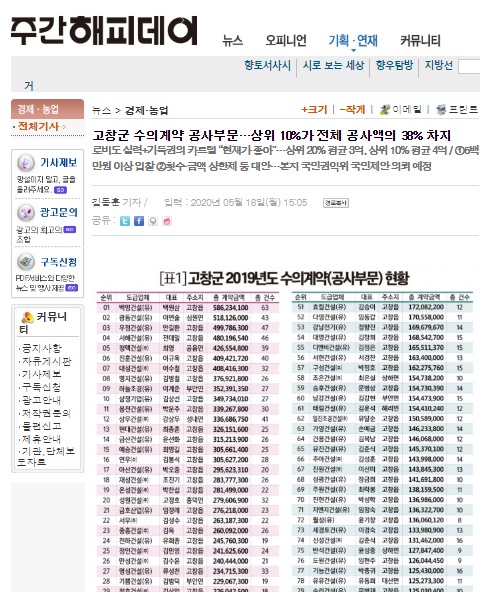Click the 주간해피데이 site logo
Image resolution: width=480 pixels, height=592 pixels.
tap(104, 31)
